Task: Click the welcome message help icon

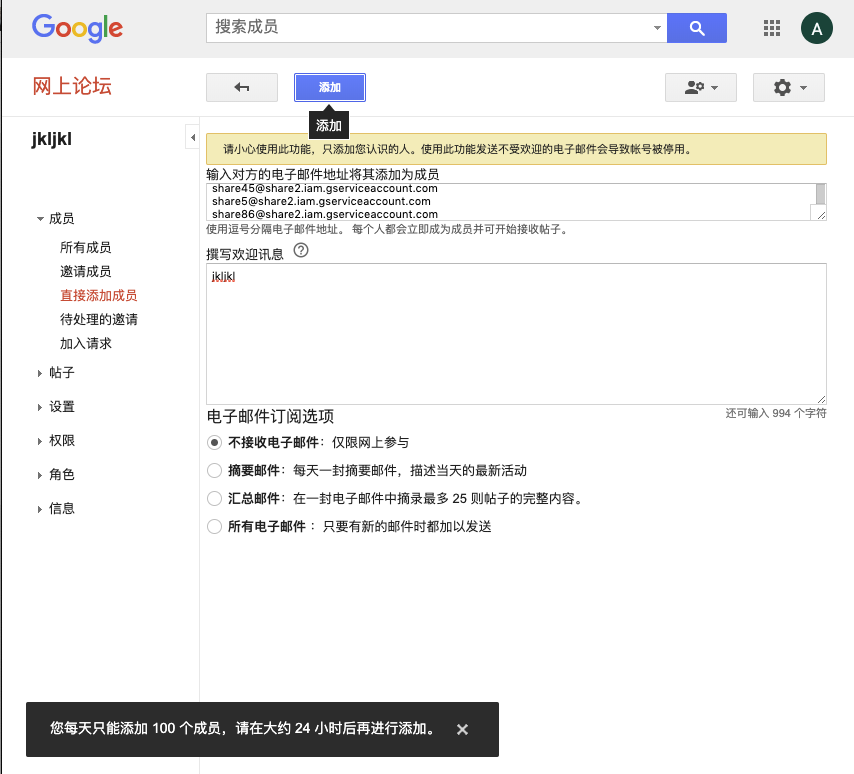Action: click(300, 252)
